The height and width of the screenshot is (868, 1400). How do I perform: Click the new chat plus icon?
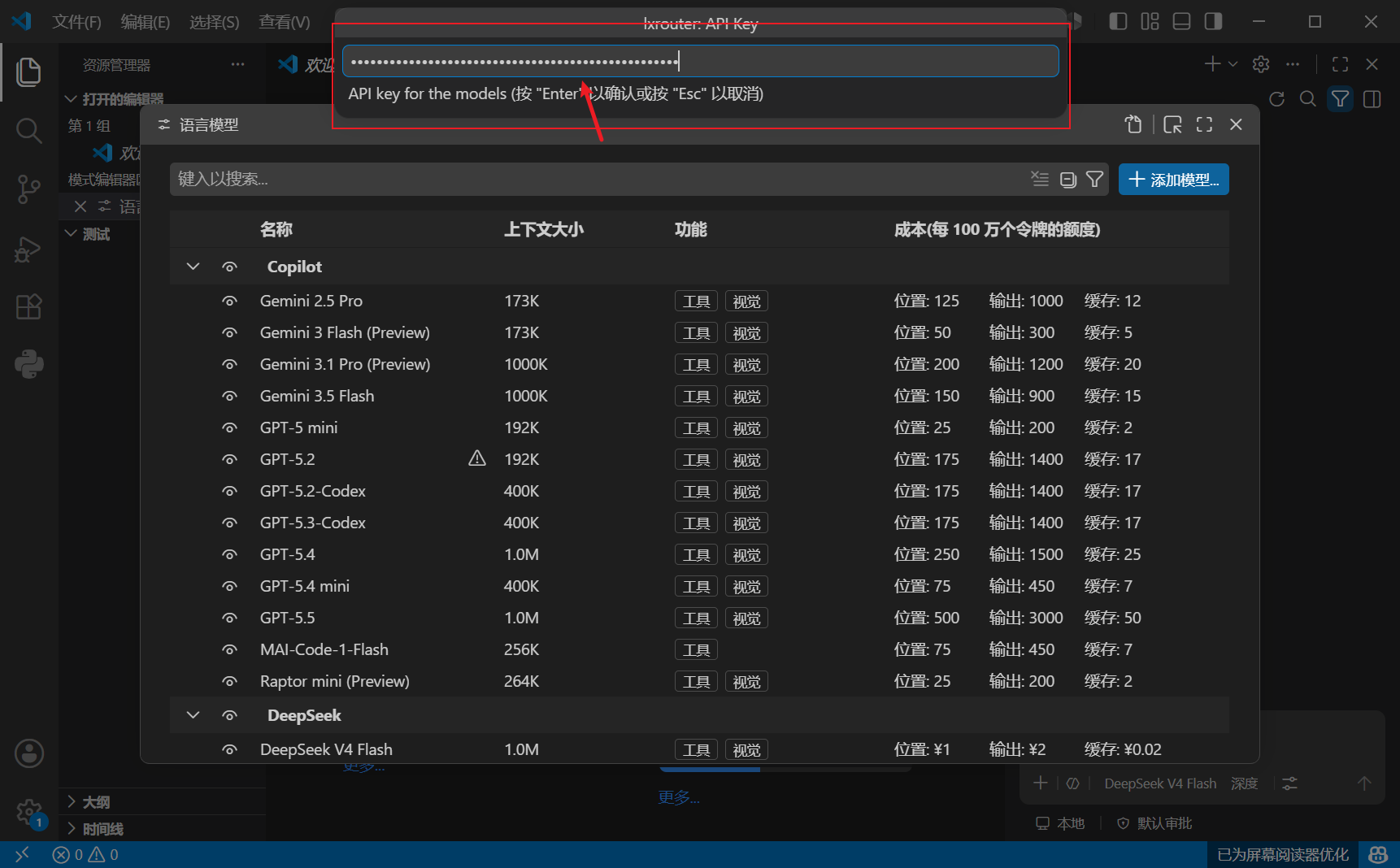[x=1212, y=64]
